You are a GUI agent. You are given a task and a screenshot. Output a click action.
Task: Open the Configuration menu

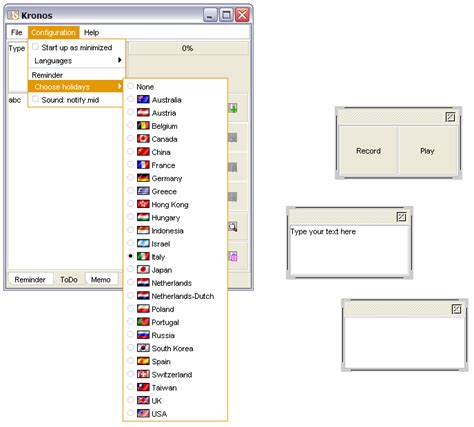click(53, 32)
